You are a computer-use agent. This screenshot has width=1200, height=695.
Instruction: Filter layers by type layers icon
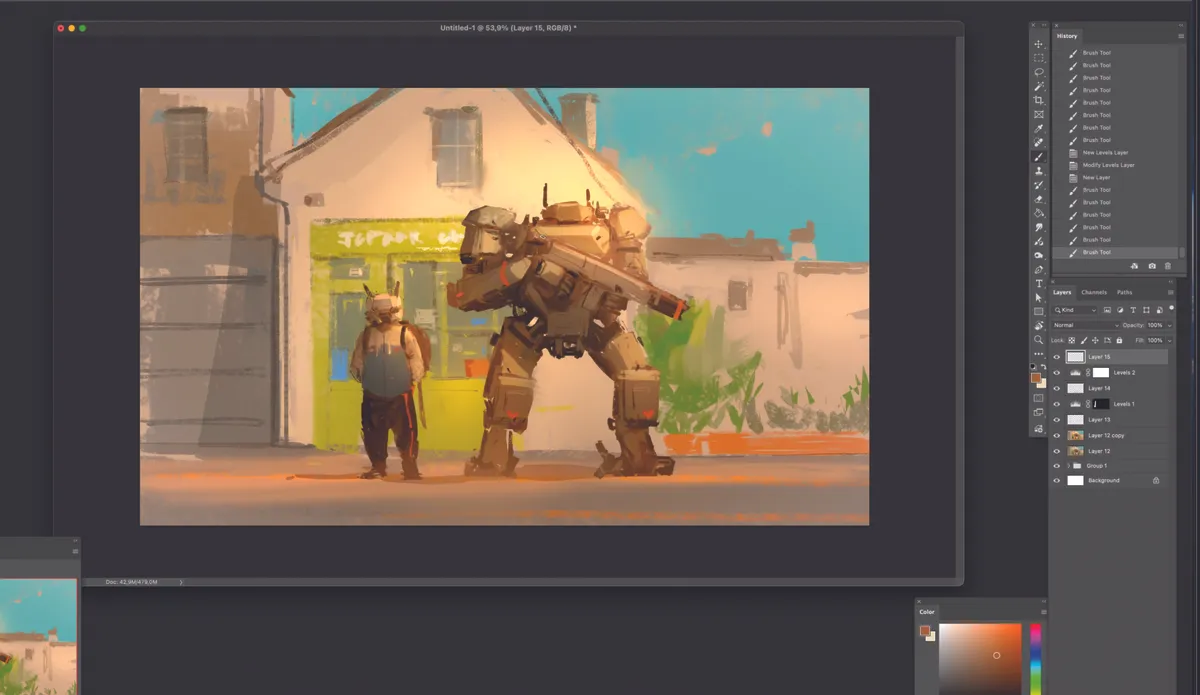click(1133, 310)
